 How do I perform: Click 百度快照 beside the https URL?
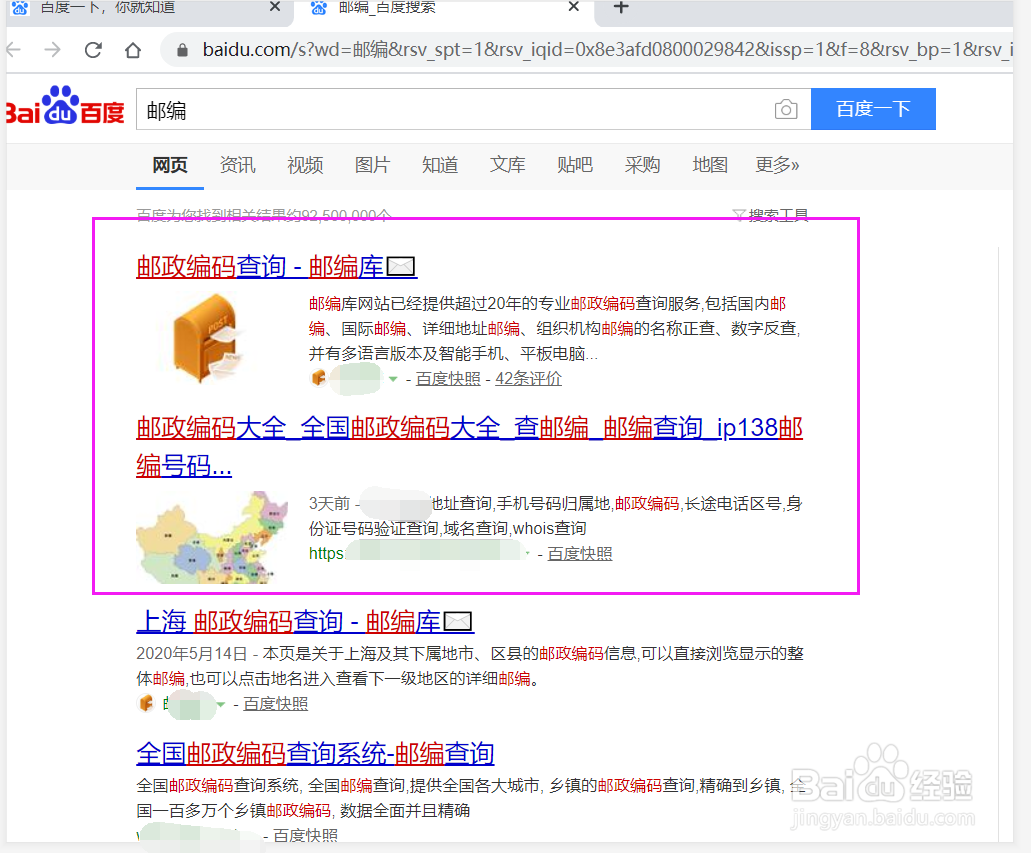click(579, 554)
